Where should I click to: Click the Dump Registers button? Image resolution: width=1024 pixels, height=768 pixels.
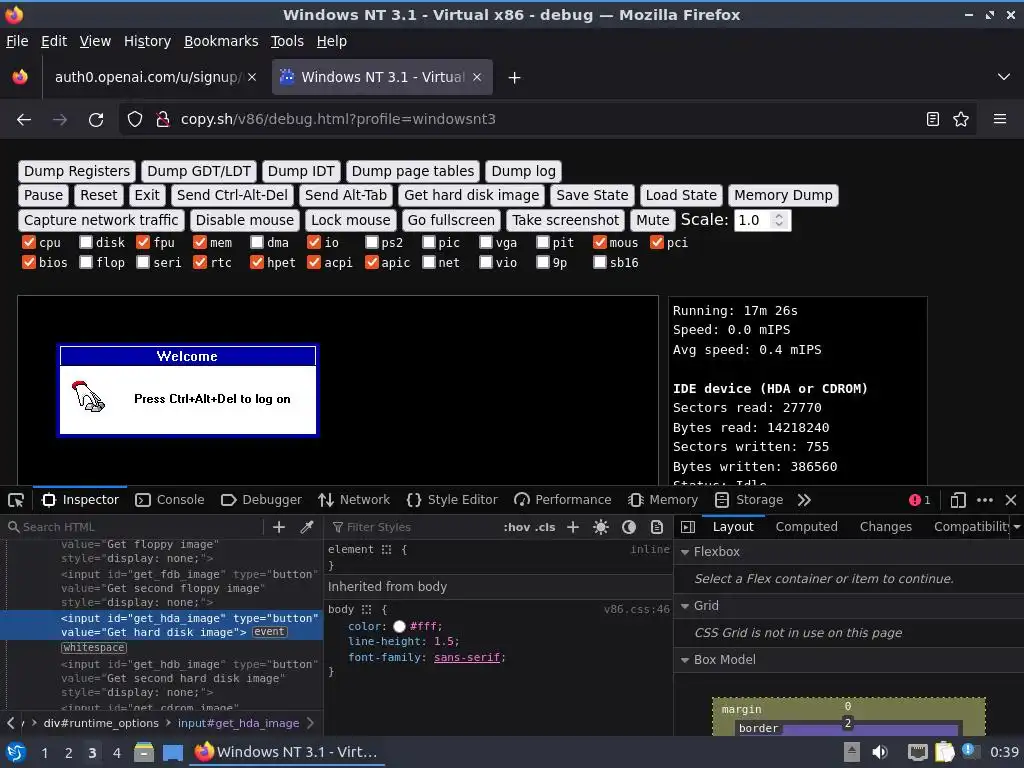pos(77,172)
